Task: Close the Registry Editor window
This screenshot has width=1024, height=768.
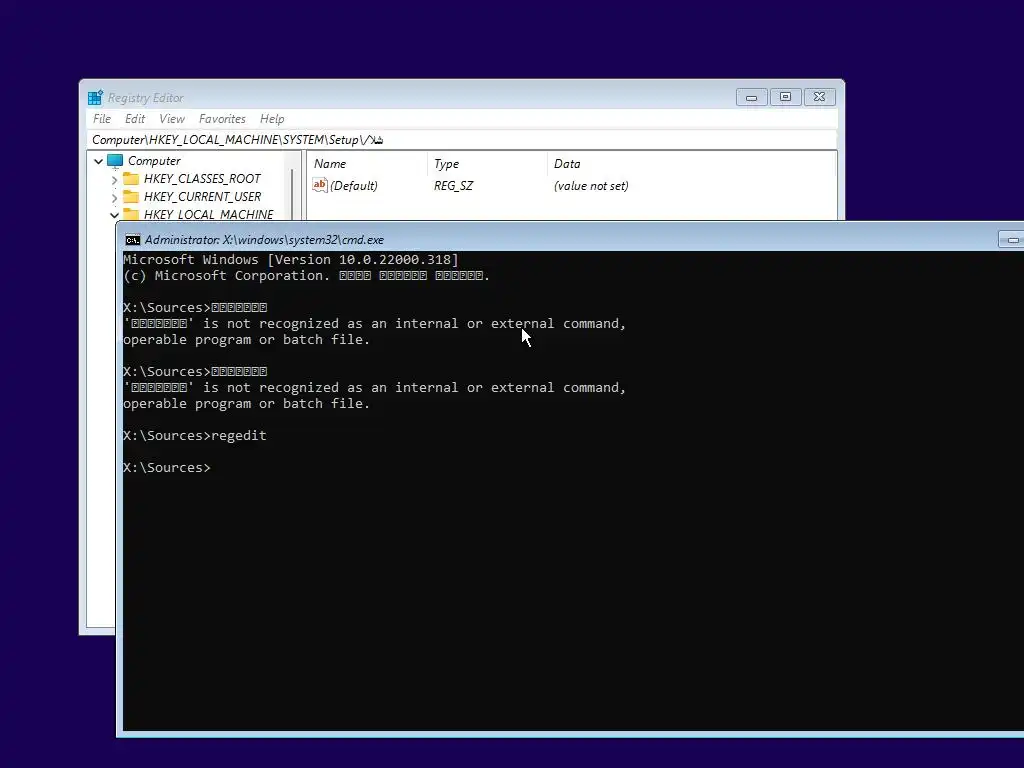Action: tap(819, 97)
